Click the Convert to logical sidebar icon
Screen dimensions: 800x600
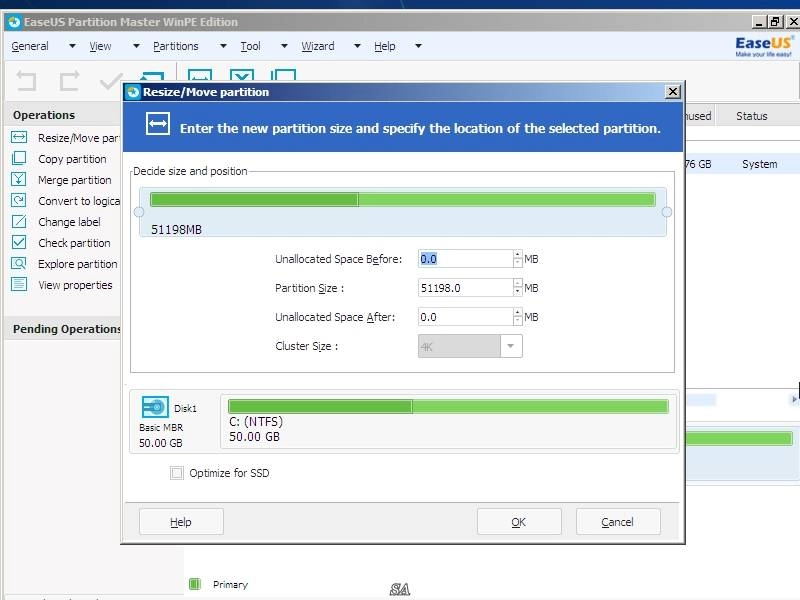19,200
